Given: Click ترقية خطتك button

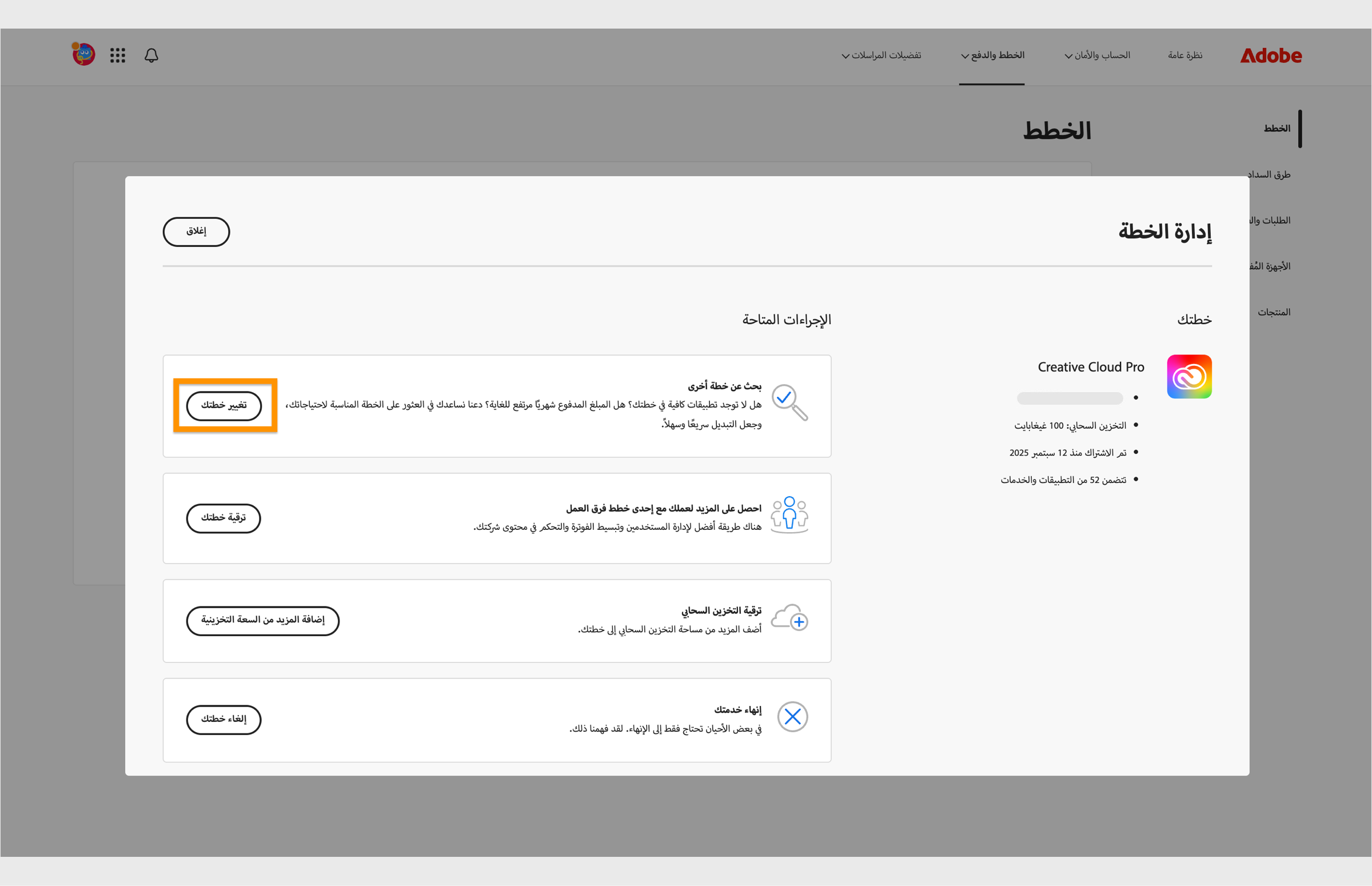Looking at the screenshot, I should [x=223, y=518].
